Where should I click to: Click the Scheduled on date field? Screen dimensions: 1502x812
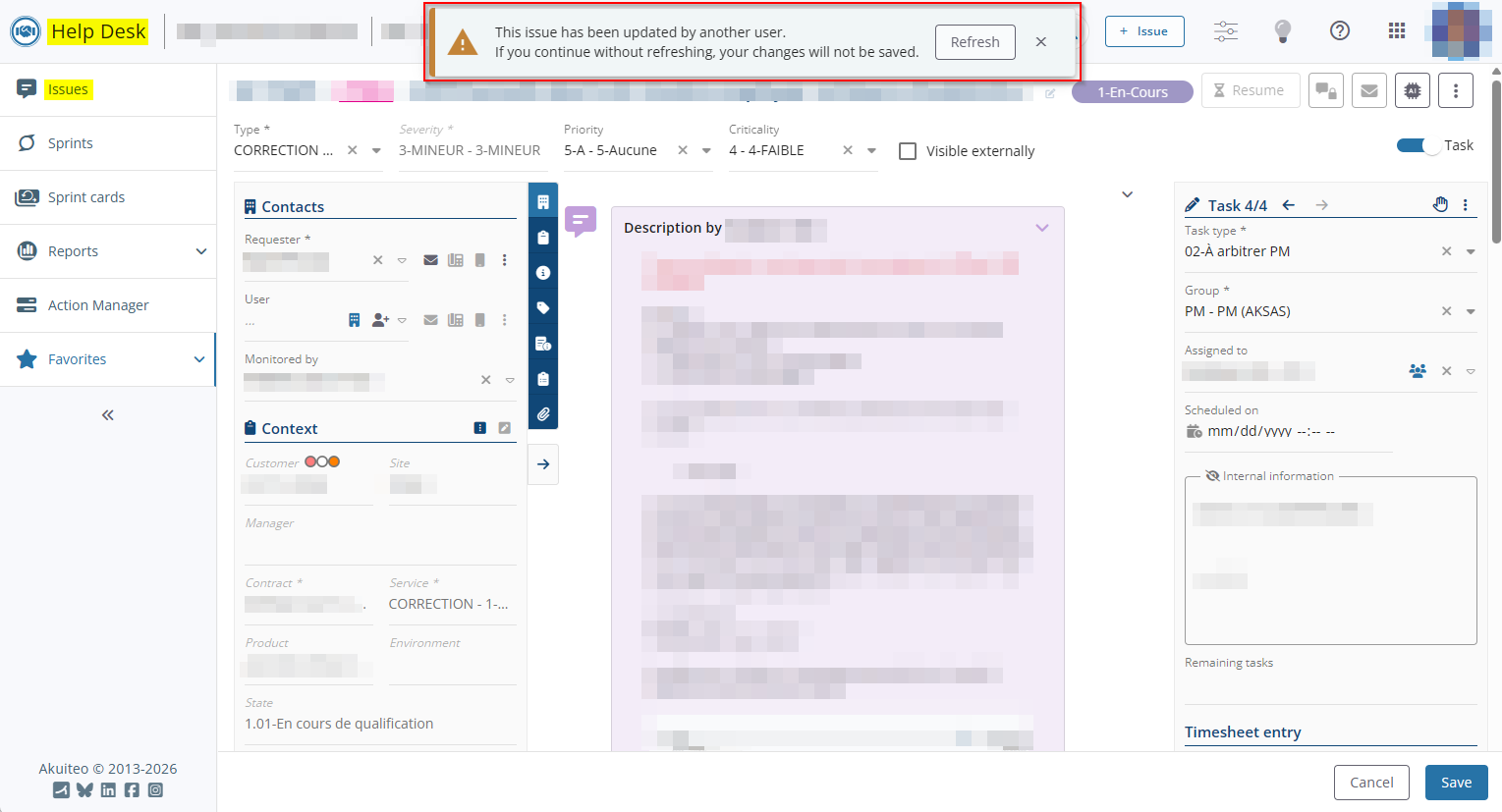point(1271,432)
